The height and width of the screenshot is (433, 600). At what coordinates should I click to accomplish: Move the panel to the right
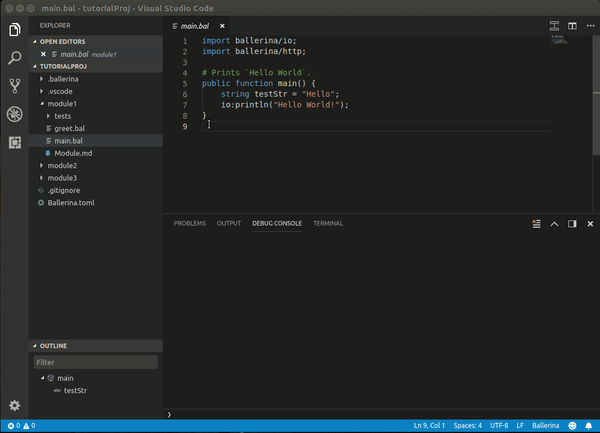pos(572,224)
